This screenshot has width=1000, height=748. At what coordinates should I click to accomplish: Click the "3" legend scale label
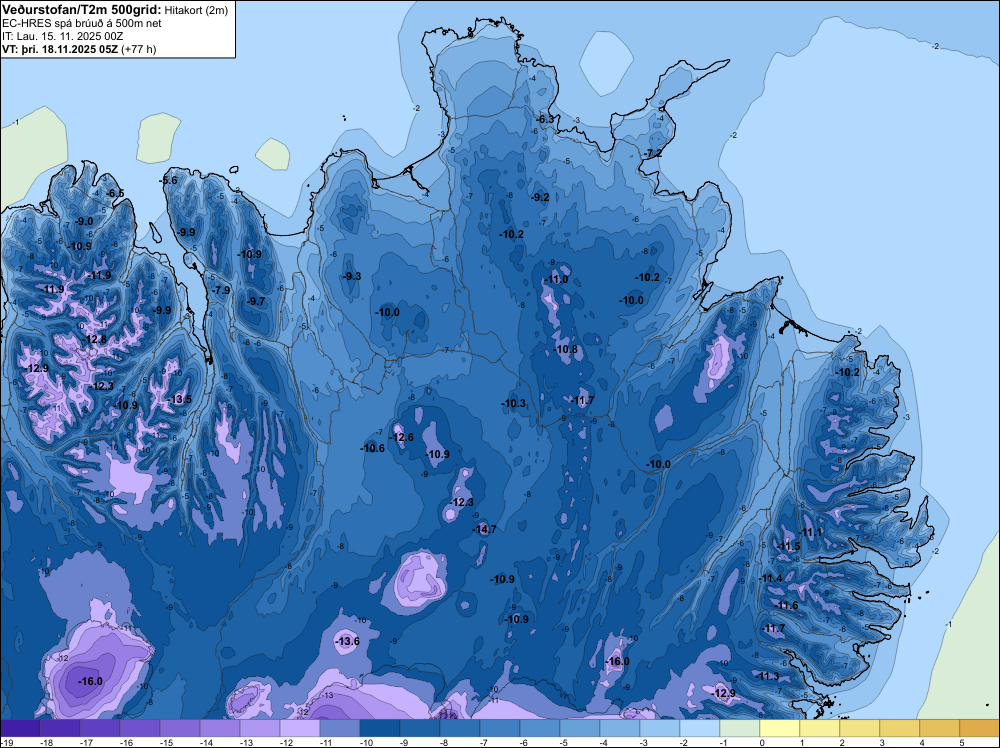pos(882,743)
